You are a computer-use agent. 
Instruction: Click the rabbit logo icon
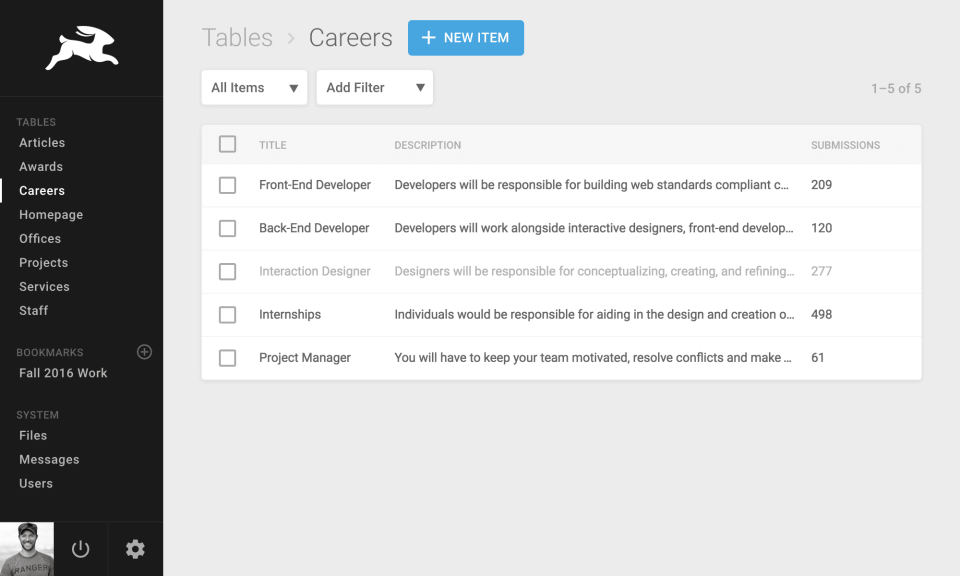coord(81,44)
